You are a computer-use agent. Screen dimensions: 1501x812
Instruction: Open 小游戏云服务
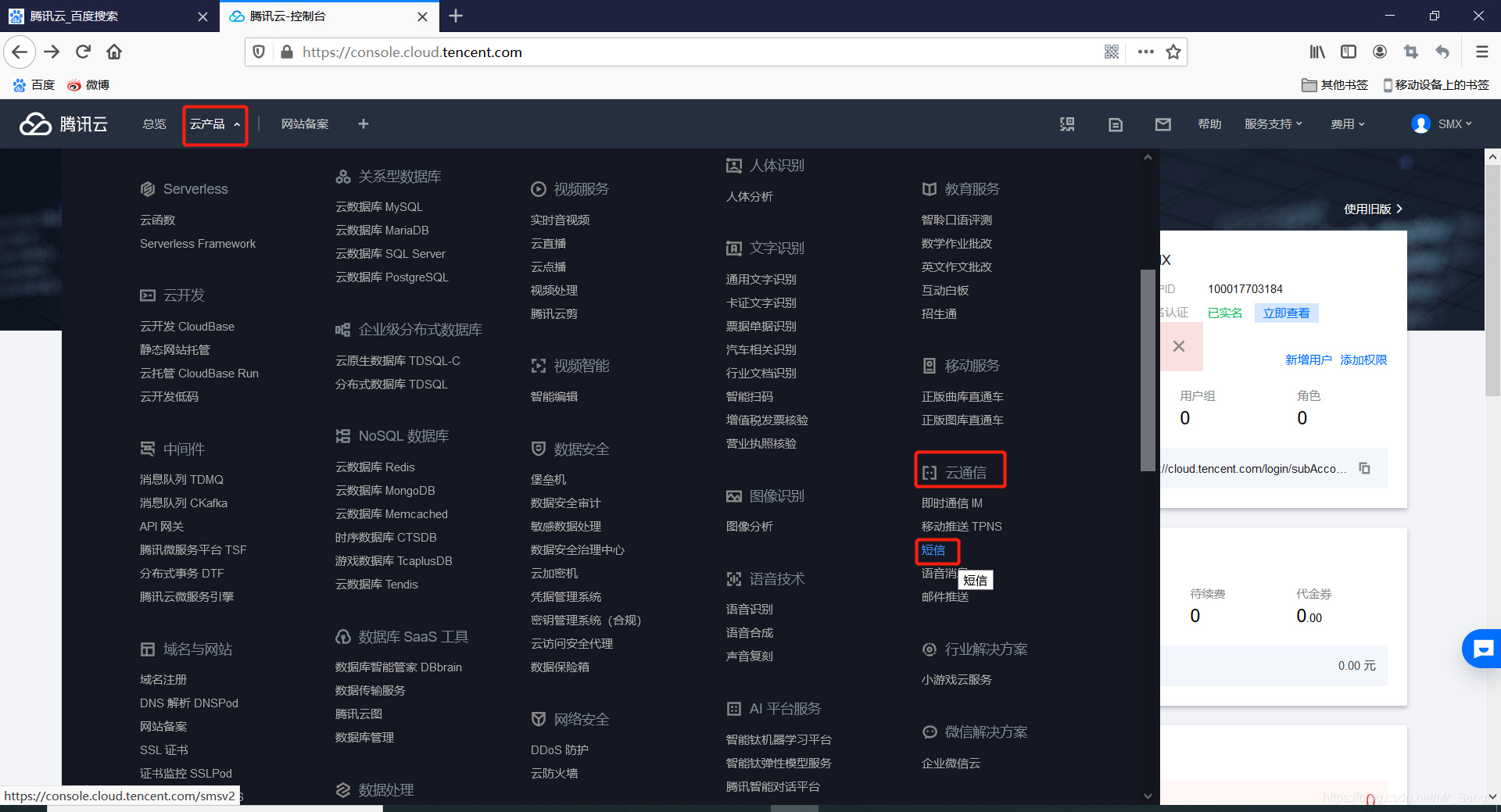tap(957, 680)
